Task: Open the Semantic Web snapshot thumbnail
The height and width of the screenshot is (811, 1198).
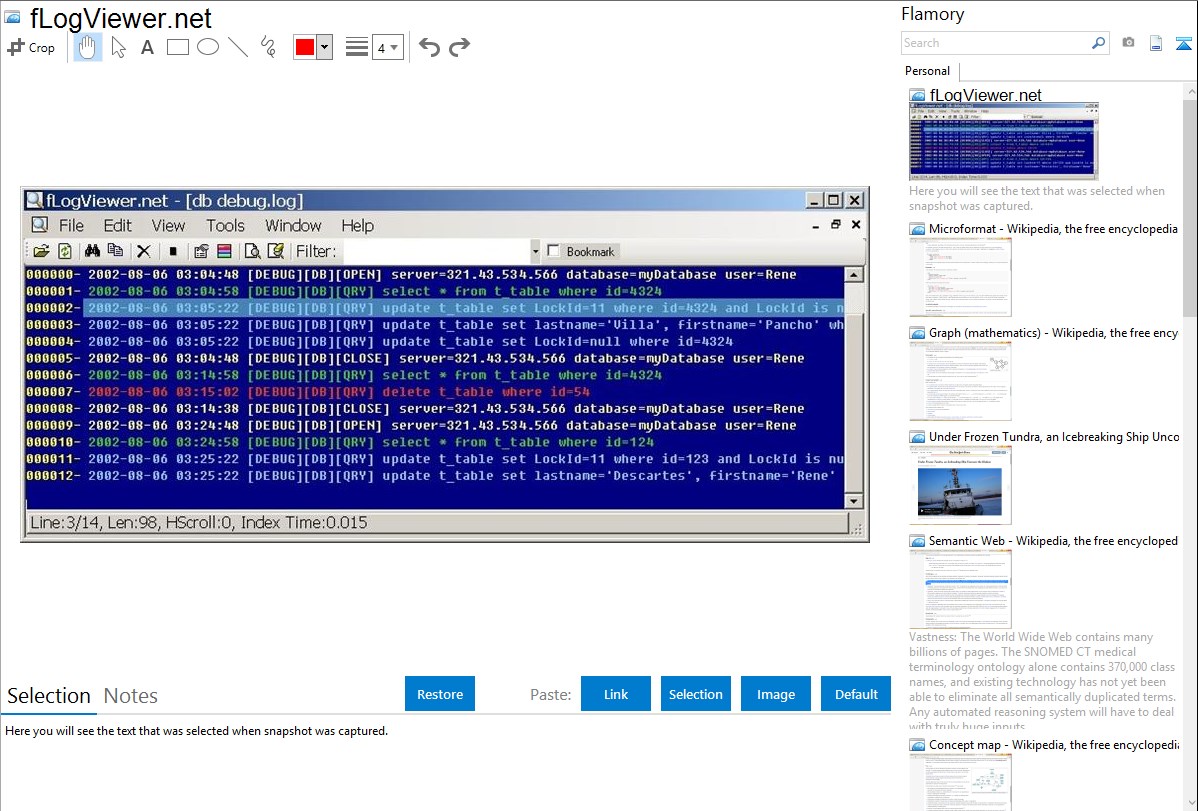Action: click(x=960, y=589)
